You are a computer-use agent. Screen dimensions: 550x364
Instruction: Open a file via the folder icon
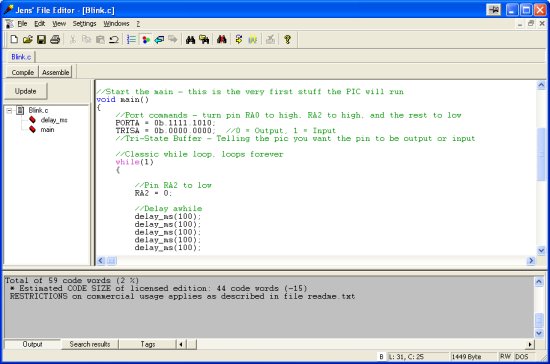pyautogui.click(x=28, y=39)
